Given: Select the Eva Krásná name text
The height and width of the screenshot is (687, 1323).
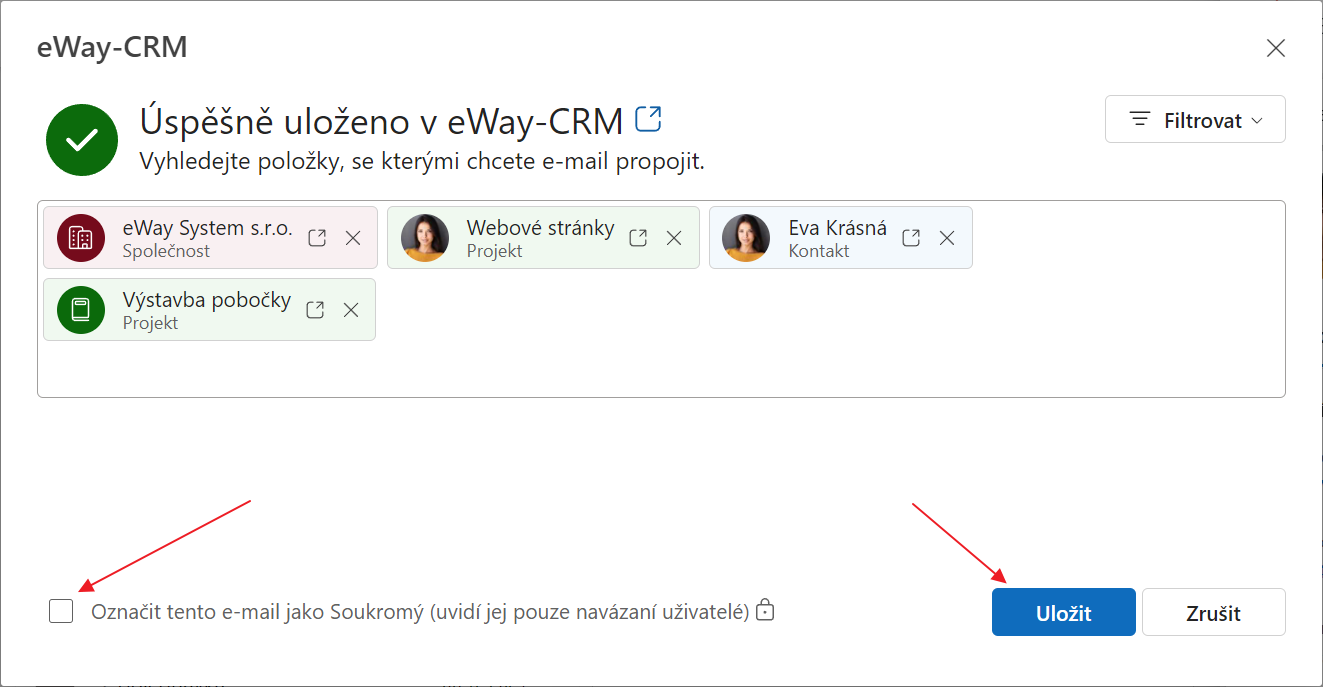Looking at the screenshot, I should pos(837,228).
